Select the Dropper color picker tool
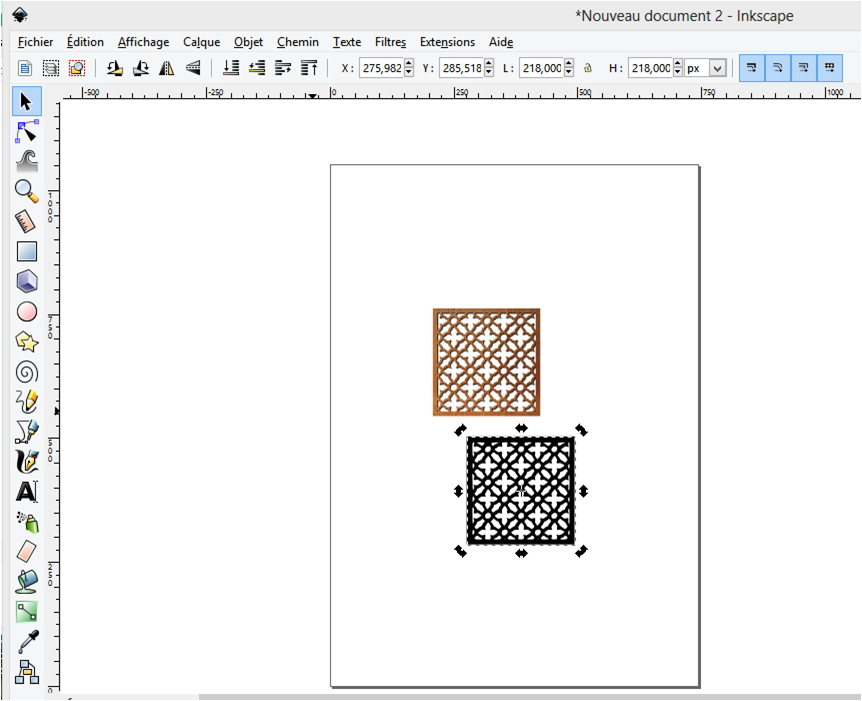The height and width of the screenshot is (701, 862). (x=28, y=641)
